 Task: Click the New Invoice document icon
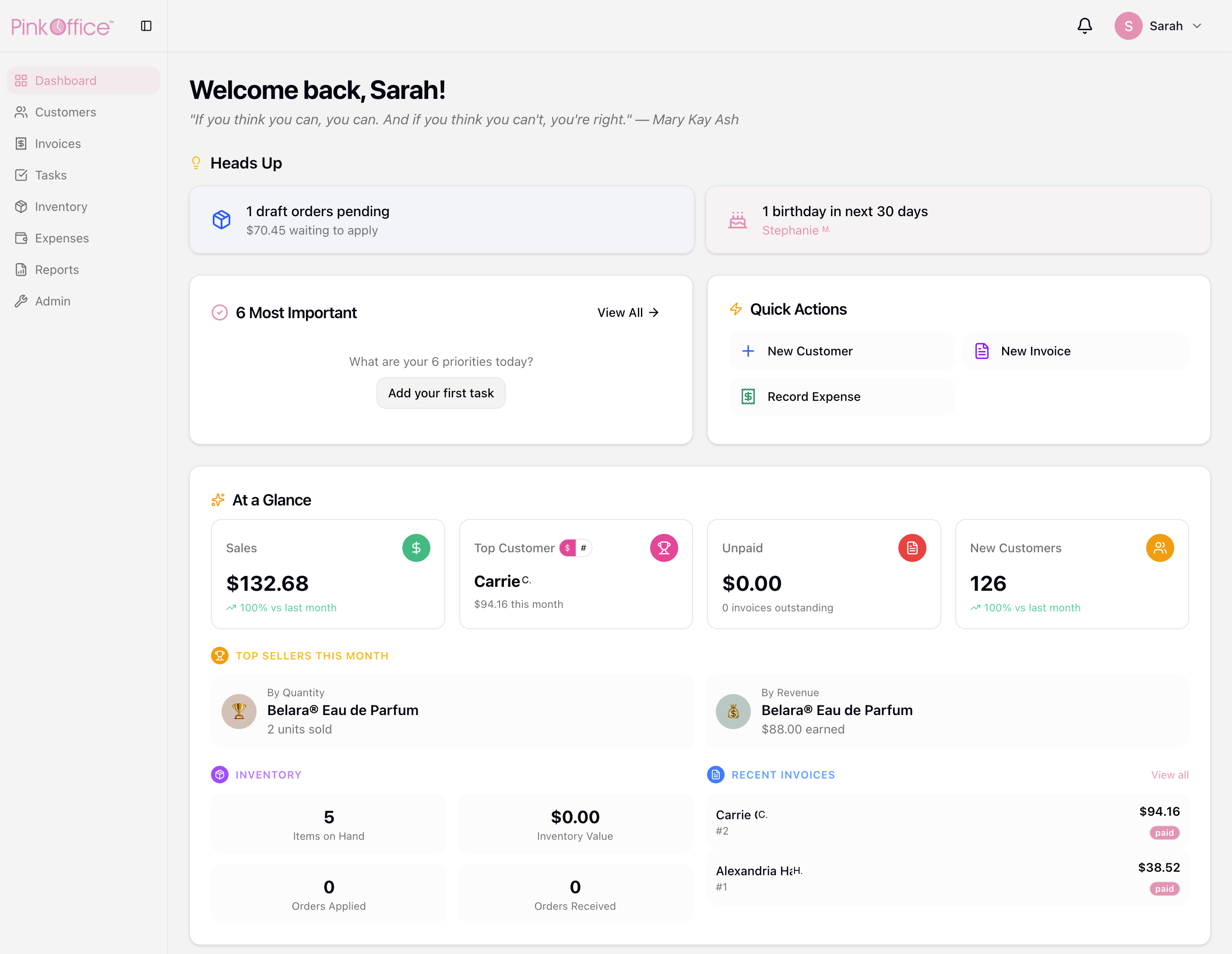click(982, 351)
